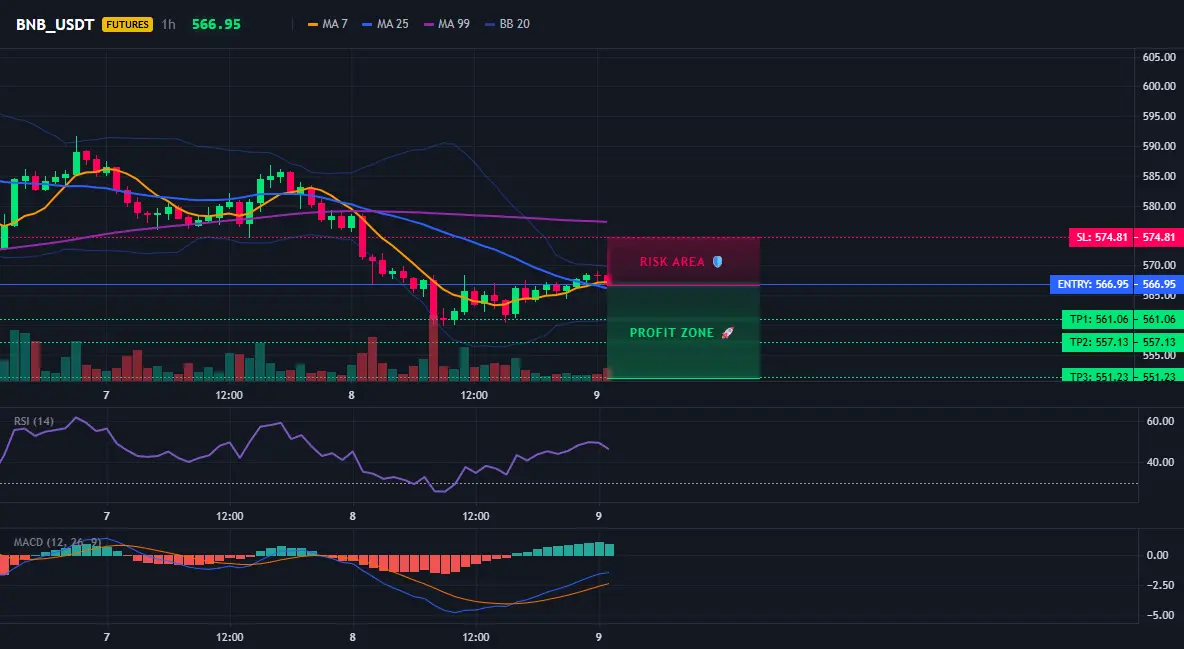The image size is (1184, 649).
Task: Click the TP2: 557.13 label
Action: [1096, 342]
